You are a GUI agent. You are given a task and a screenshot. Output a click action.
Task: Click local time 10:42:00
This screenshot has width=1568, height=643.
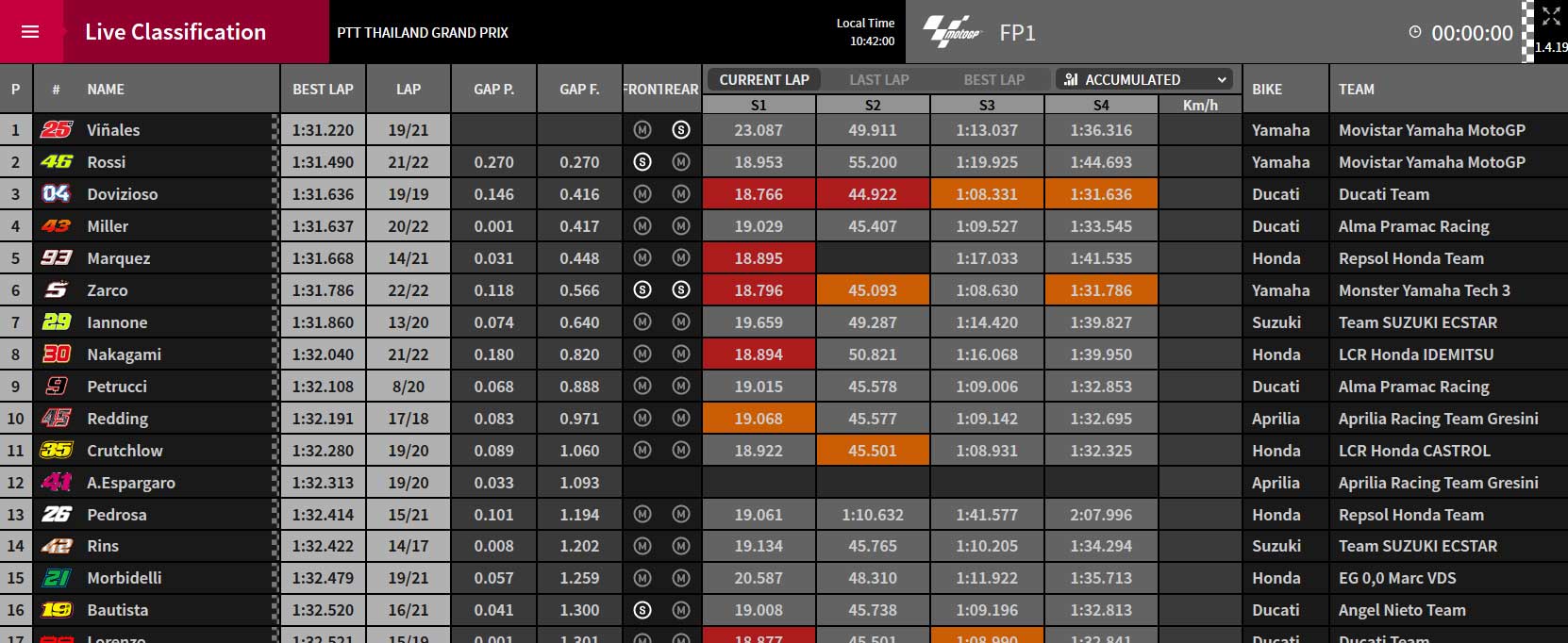(872, 41)
